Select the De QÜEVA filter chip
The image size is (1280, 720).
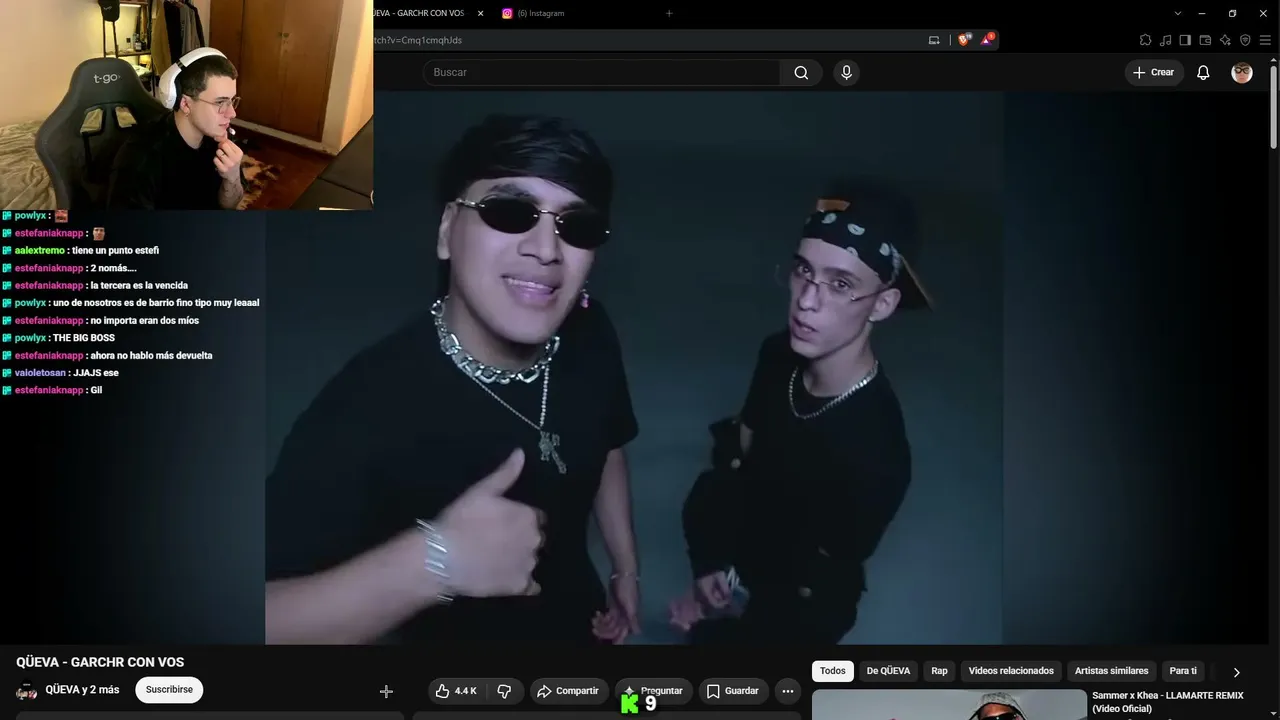888,671
